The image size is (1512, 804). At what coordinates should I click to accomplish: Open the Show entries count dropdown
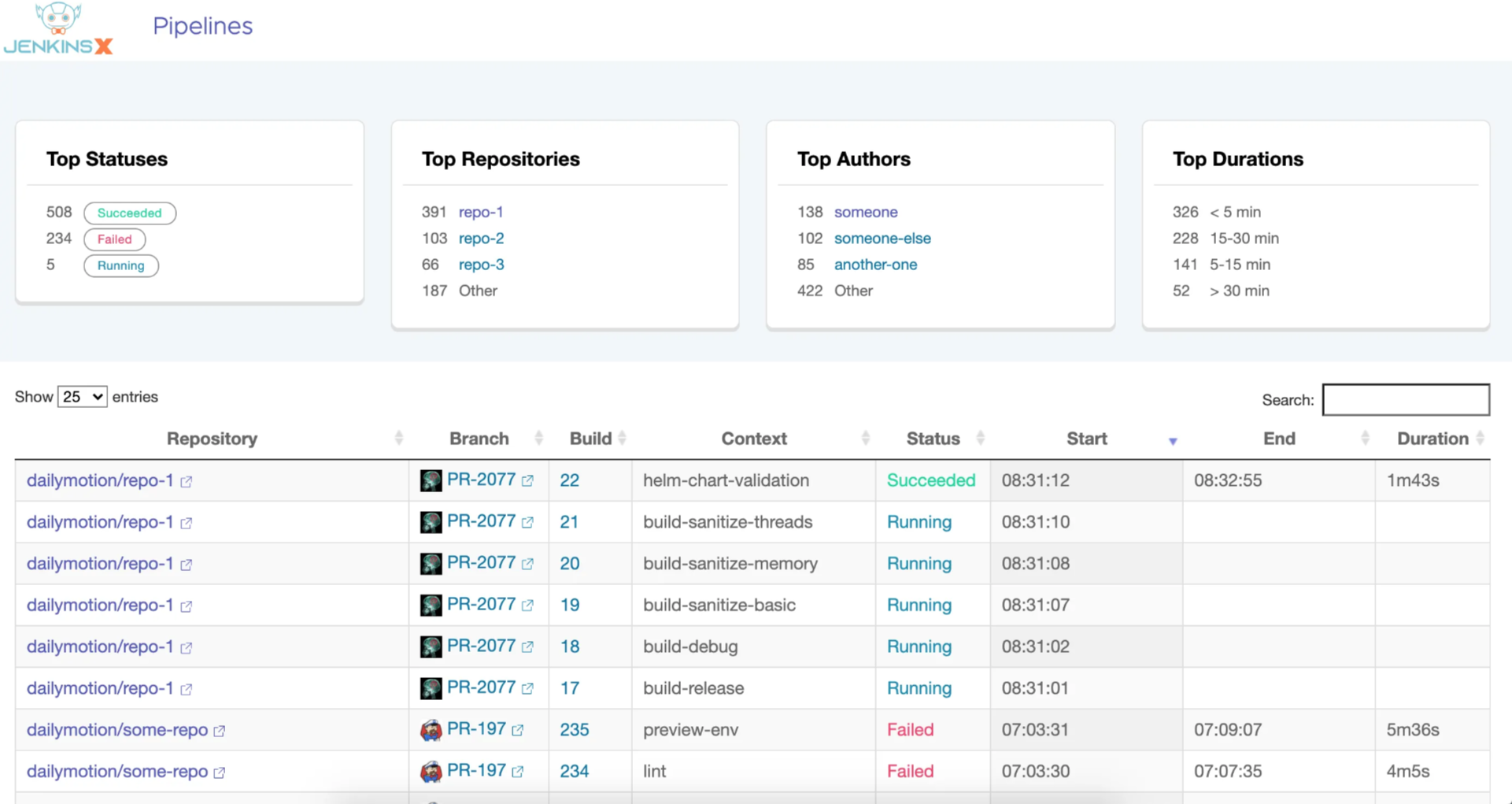click(82, 397)
